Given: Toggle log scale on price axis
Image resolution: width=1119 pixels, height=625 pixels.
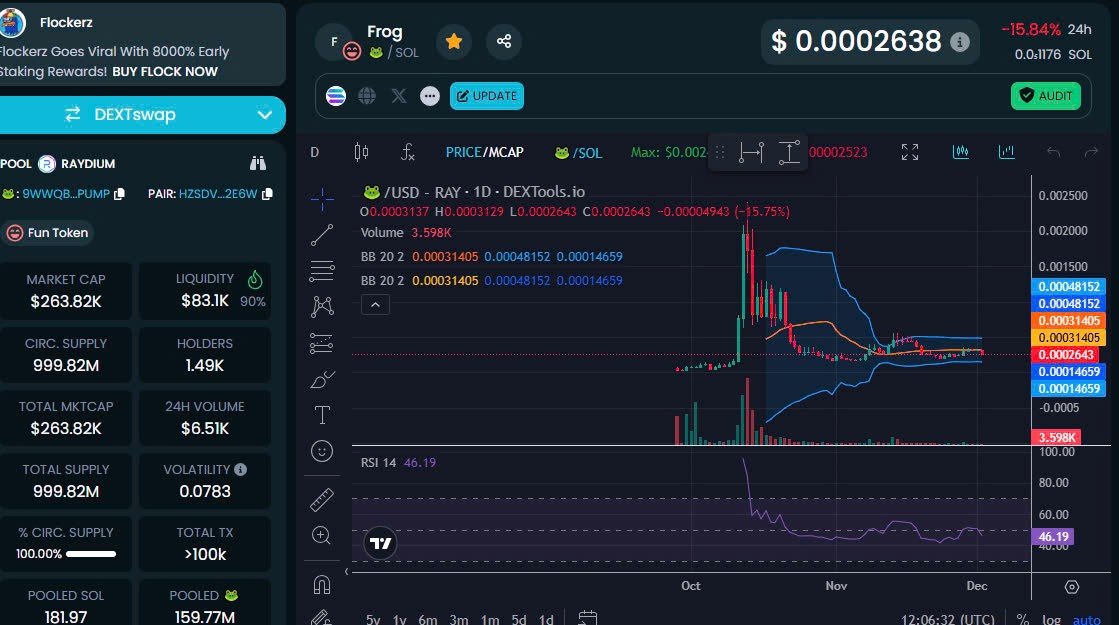Looking at the screenshot, I should [1051, 619].
